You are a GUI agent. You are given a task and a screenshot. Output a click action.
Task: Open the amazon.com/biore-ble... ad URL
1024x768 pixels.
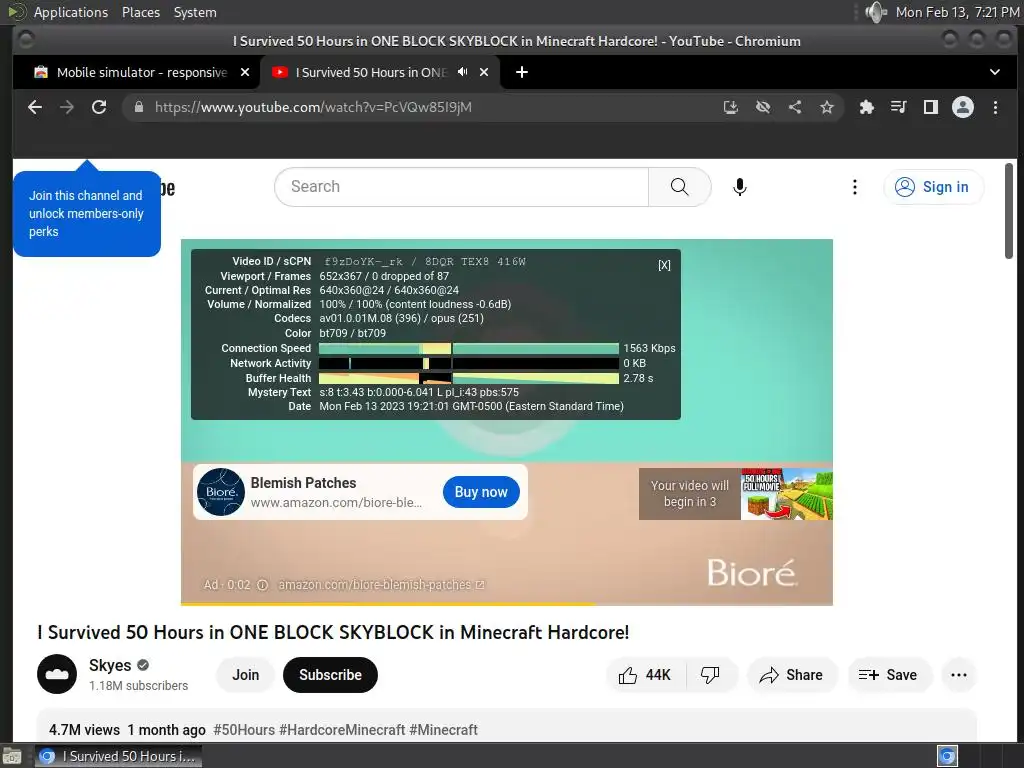pos(336,503)
